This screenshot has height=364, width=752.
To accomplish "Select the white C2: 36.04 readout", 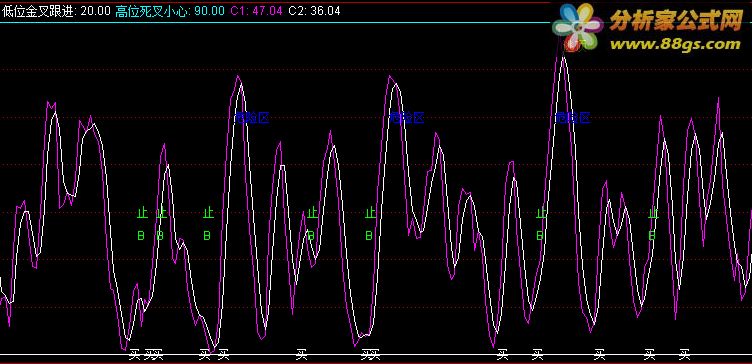I will 314,11.
